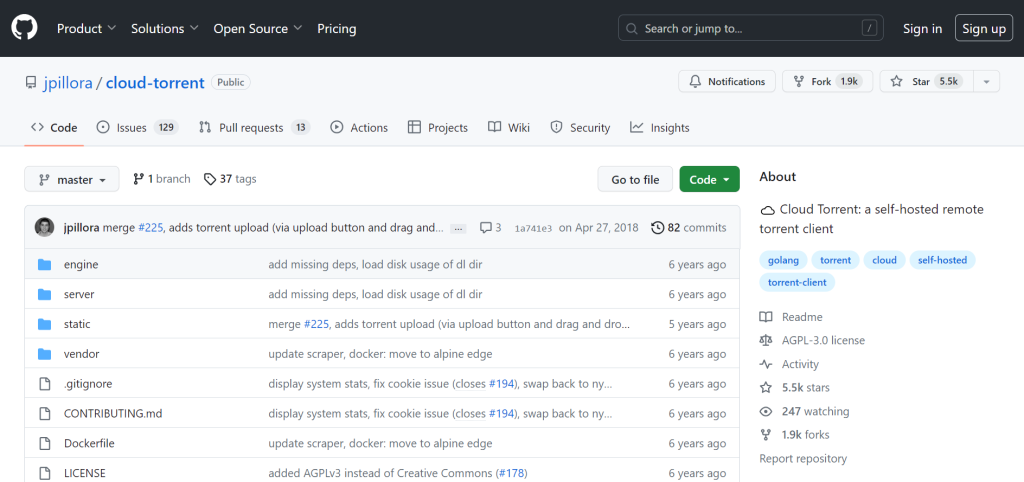Click the comments speech bubble icon
This screenshot has height=482, width=1024.
pos(485,228)
